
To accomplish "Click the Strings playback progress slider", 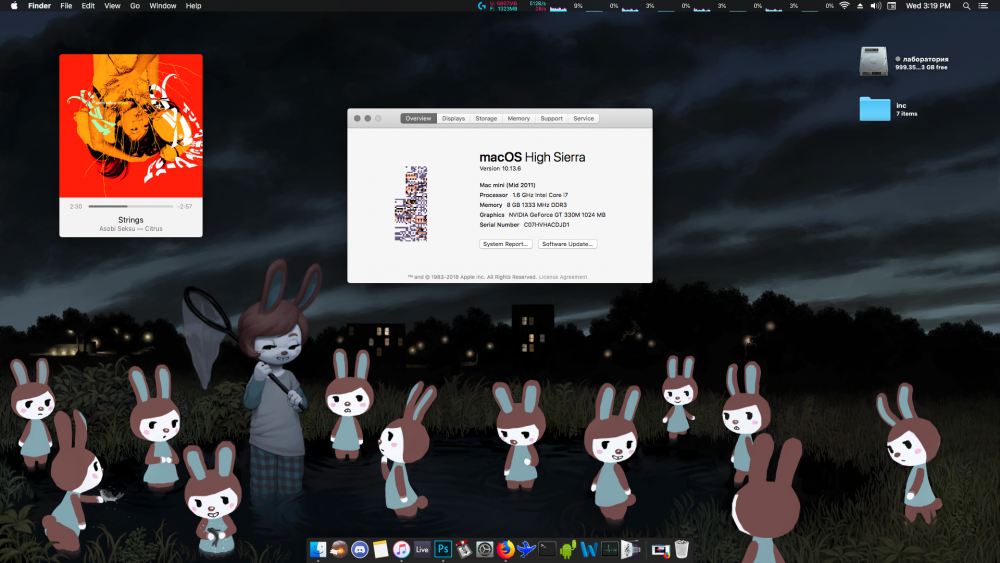I will pos(131,207).
